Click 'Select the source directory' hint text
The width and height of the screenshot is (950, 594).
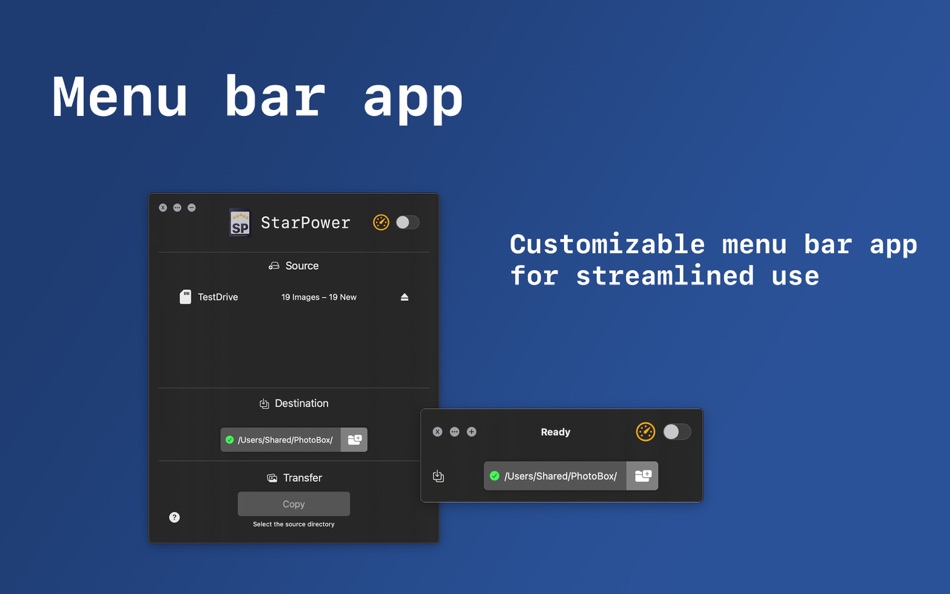tap(294, 524)
